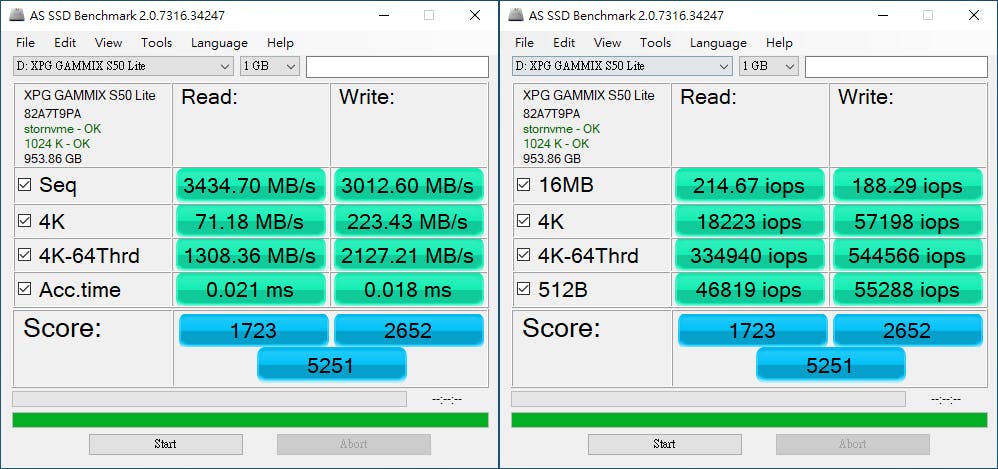Click 1024 K - OK status in right window
This screenshot has height=469, width=998.
pyautogui.click(x=556, y=144)
